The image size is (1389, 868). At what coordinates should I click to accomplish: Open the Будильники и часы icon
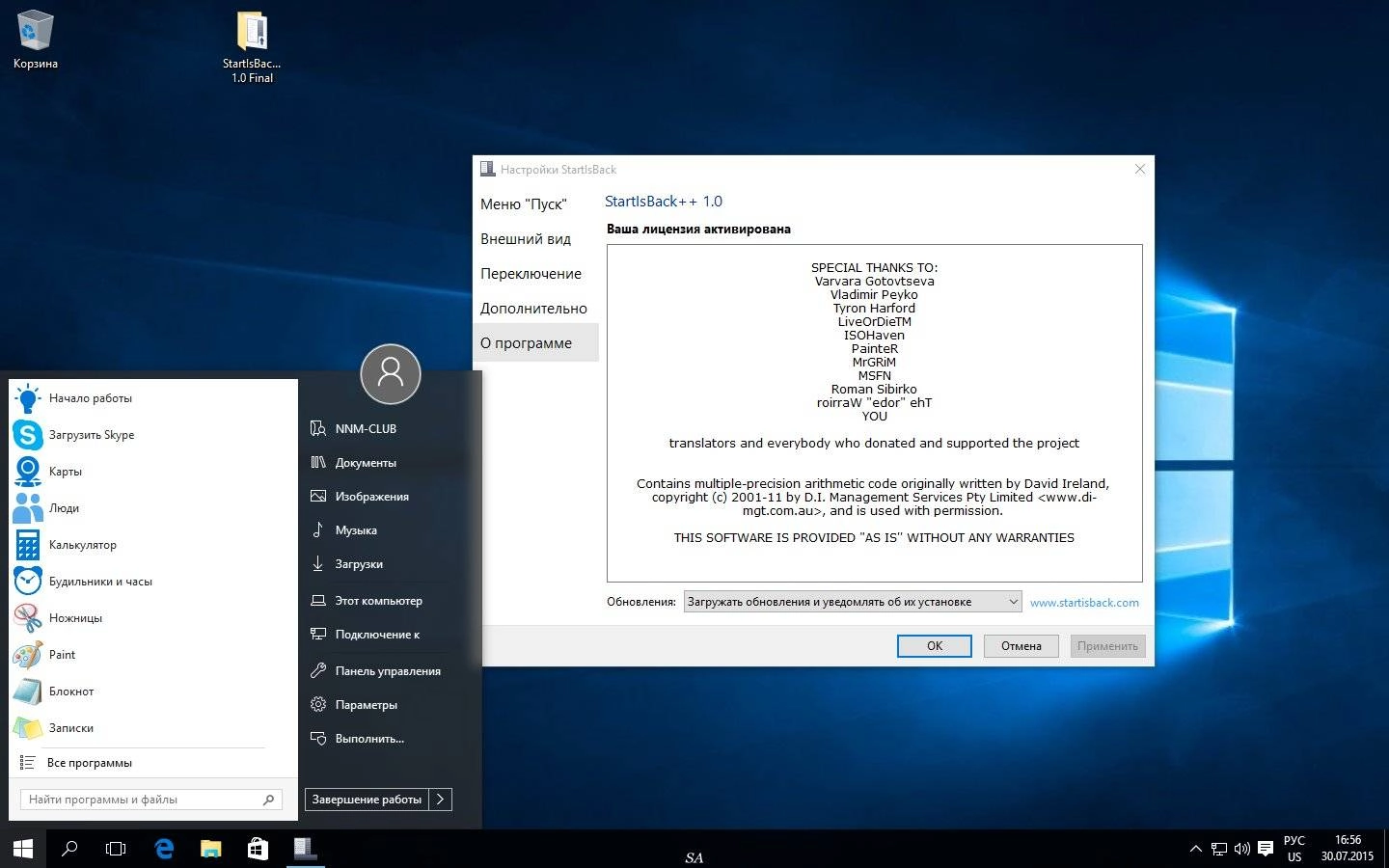point(28,582)
